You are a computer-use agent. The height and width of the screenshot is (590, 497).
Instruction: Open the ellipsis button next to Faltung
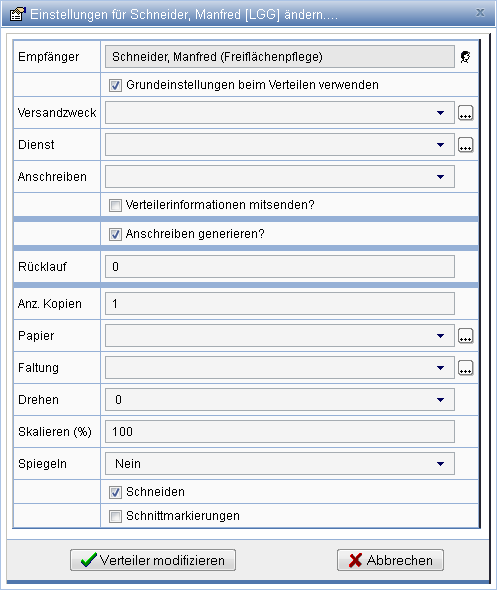click(x=465, y=368)
